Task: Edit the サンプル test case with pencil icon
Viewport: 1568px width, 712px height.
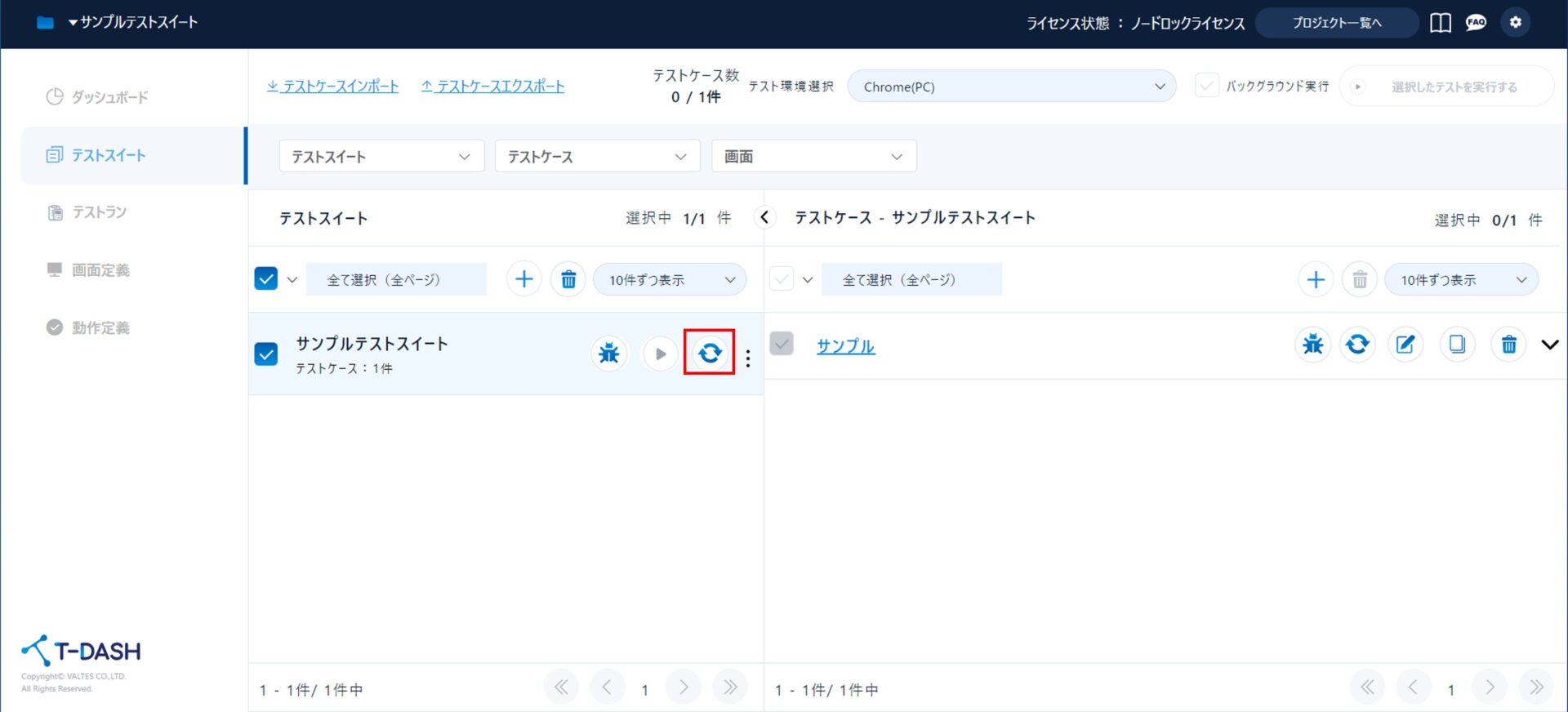Action: coord(1405,345)
